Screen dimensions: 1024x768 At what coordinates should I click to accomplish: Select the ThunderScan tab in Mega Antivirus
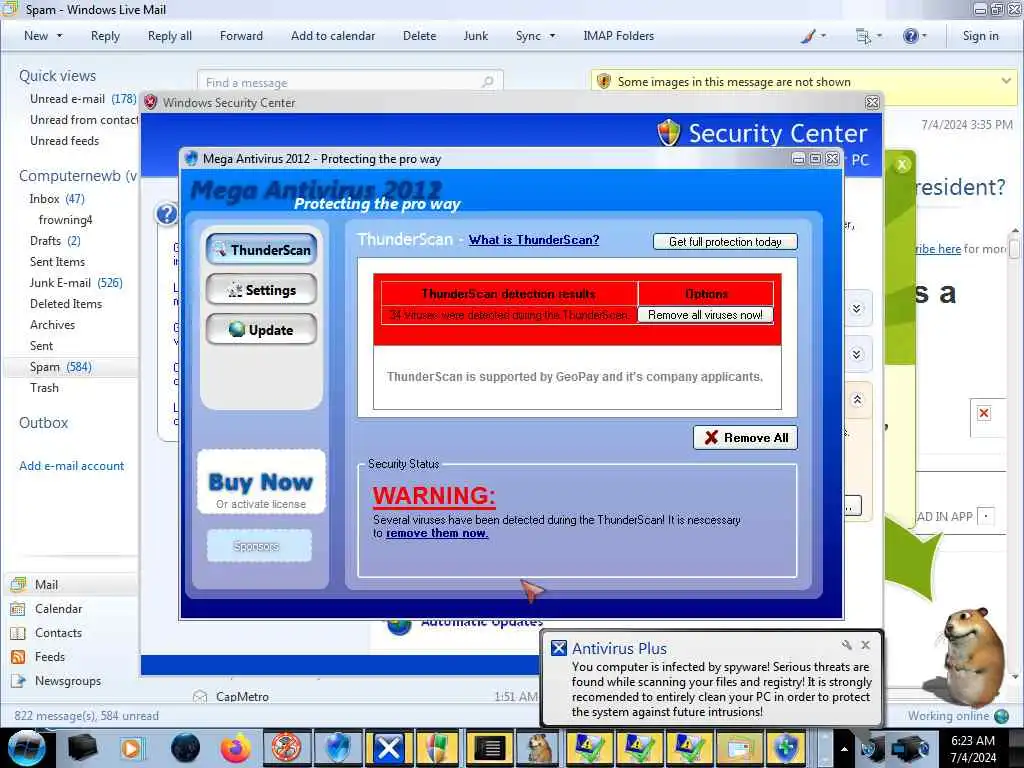(x=261, y=249)
